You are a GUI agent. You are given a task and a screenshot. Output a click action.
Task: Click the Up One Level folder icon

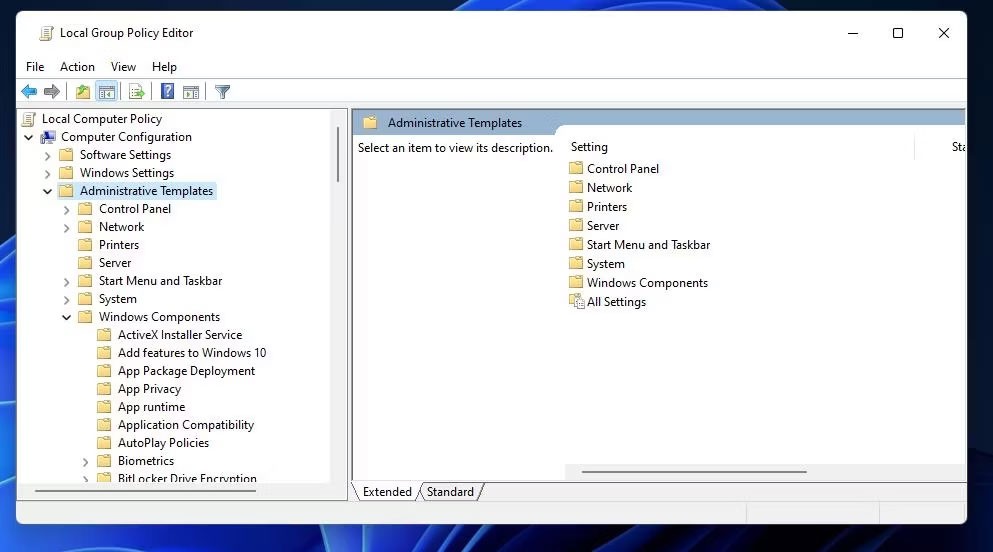tap(83, 92)
